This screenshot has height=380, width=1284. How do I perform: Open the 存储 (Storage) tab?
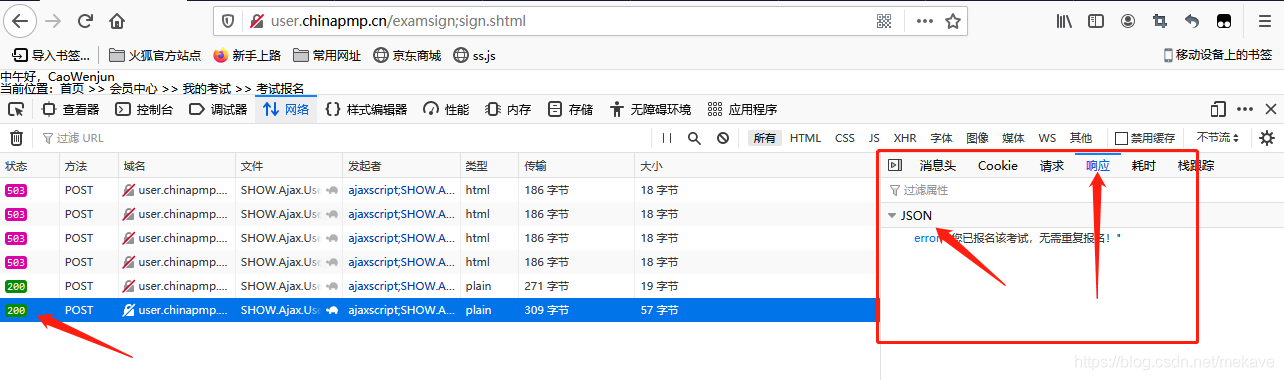[x=571, y=109]
